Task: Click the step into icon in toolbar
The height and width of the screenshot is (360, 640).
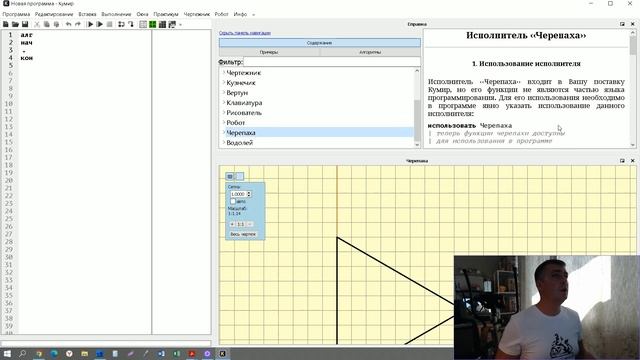Action: [131, 24]
